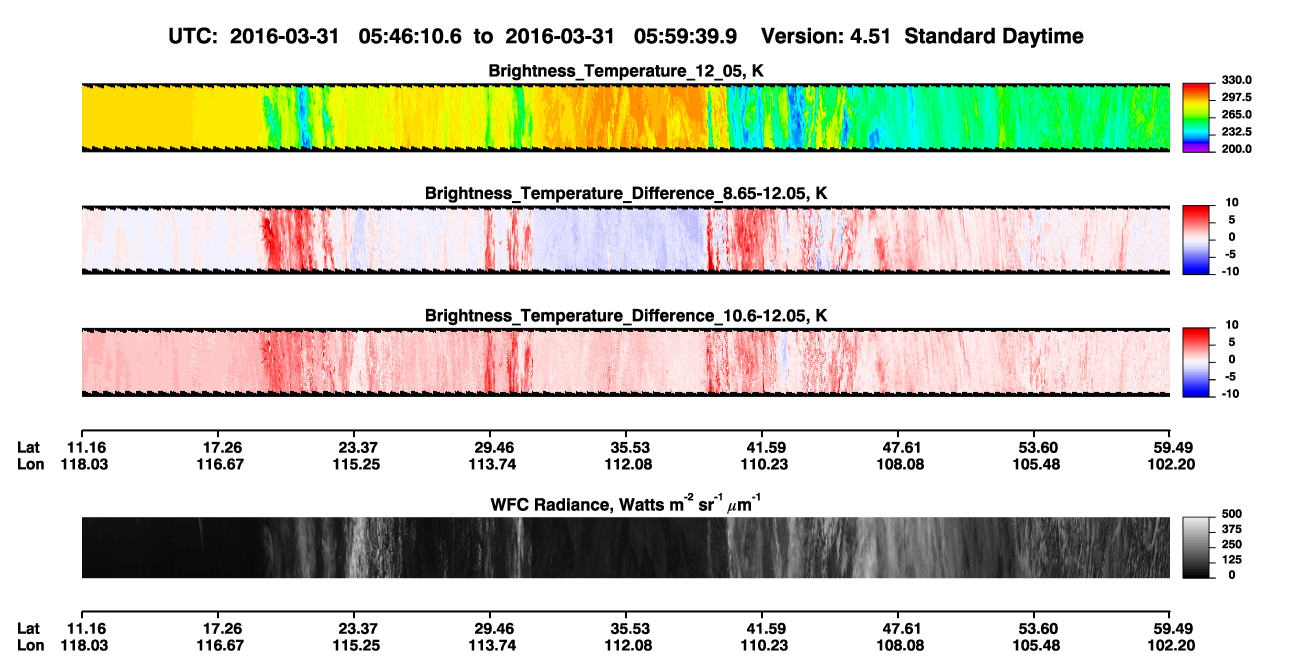Click upper axis longitude value 105.48
Screen dimensions: 1300x667
[1034, 465]
